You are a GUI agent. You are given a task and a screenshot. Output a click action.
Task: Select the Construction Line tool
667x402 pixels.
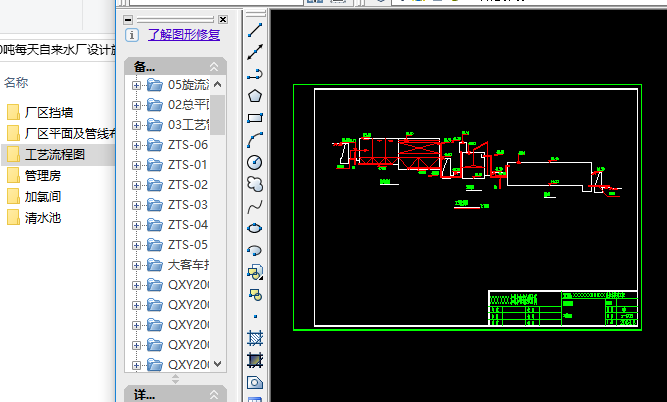[255, 52]
